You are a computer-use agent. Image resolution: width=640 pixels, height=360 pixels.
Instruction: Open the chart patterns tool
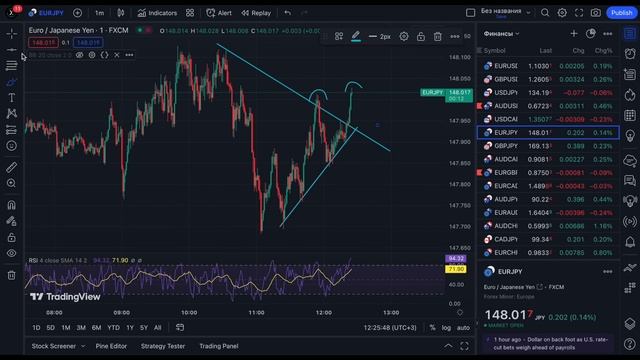11,113
